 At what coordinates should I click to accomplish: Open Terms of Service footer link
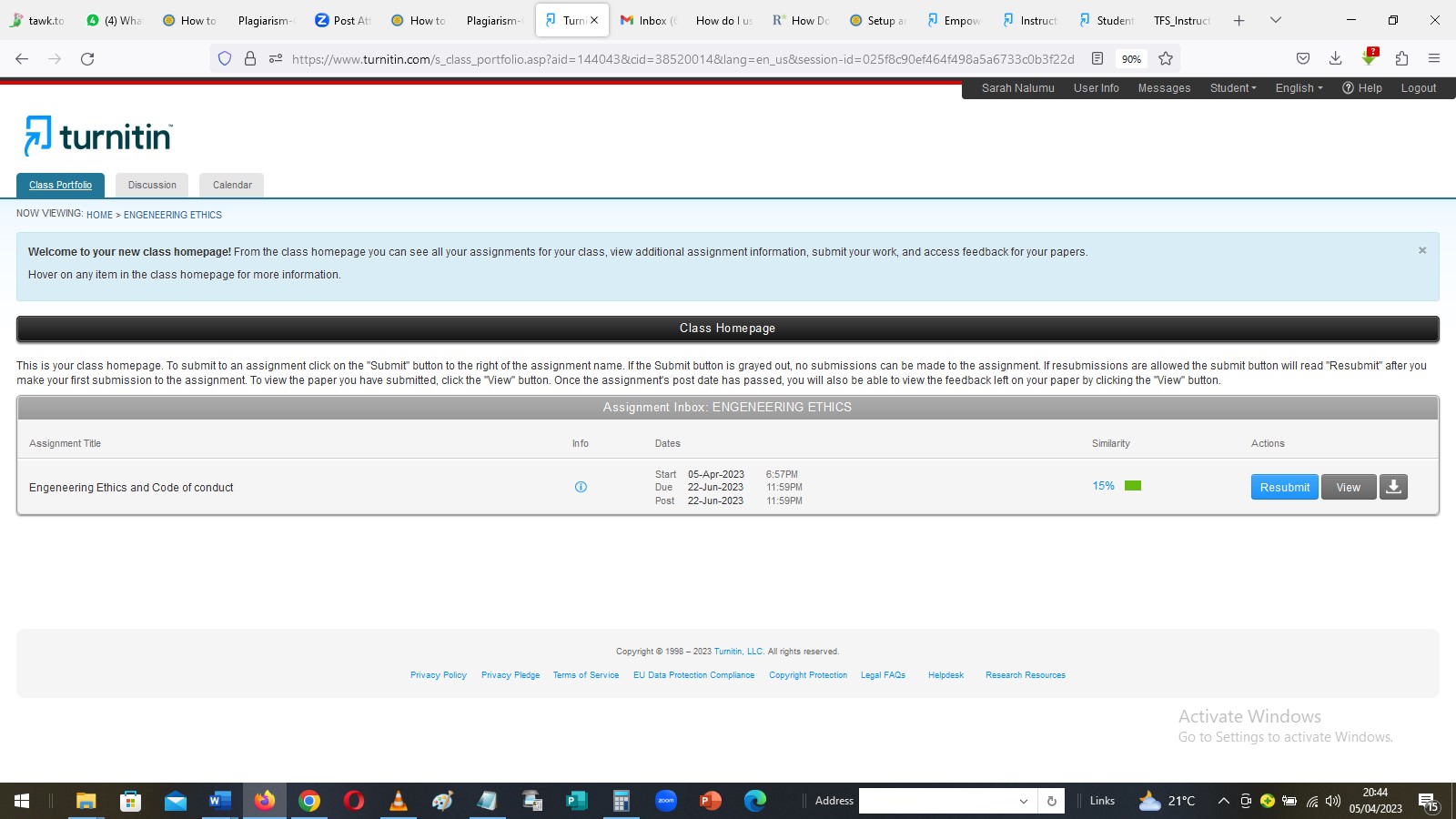(586, 675)
